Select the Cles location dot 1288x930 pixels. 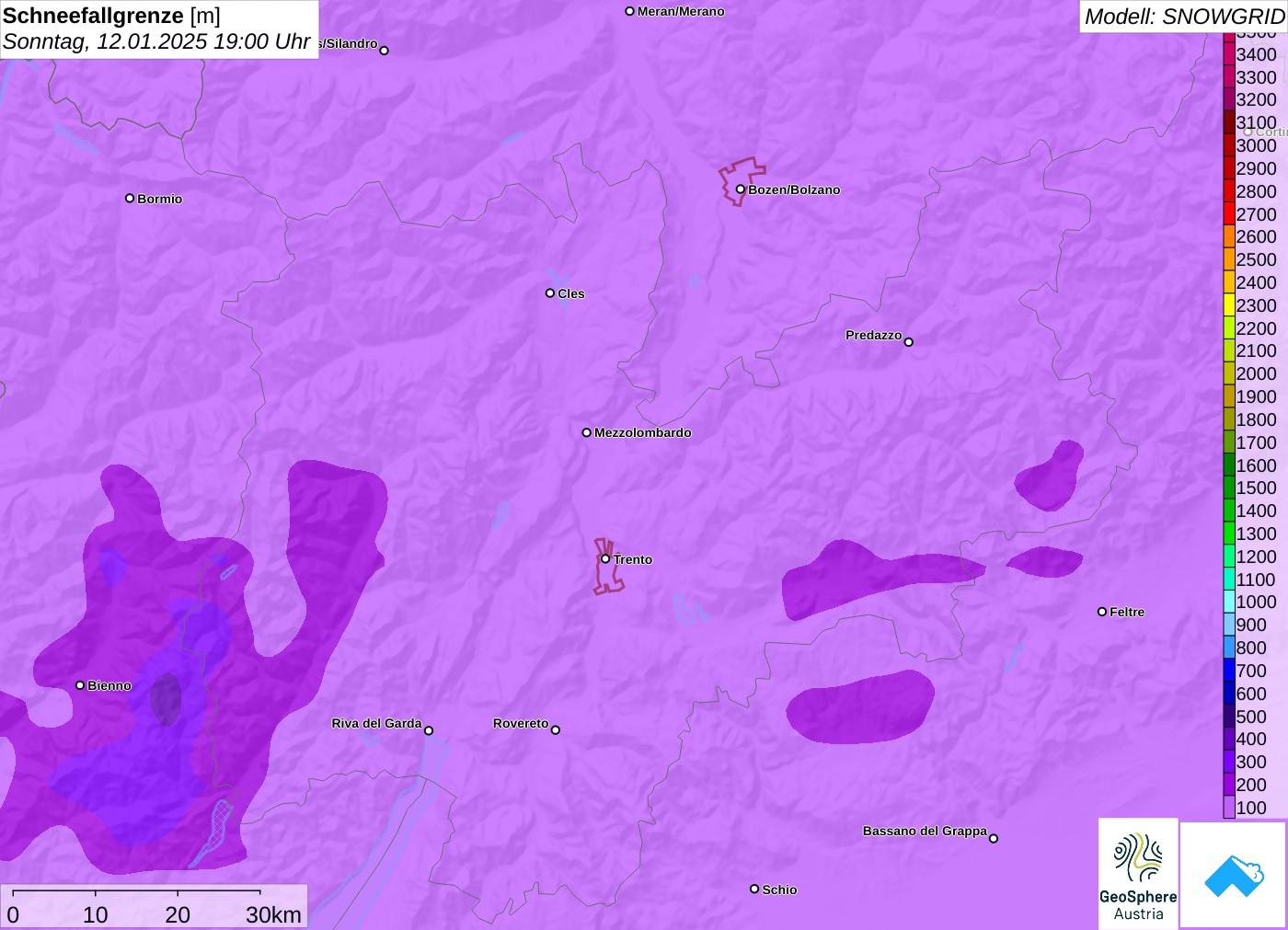coord(550,293)
